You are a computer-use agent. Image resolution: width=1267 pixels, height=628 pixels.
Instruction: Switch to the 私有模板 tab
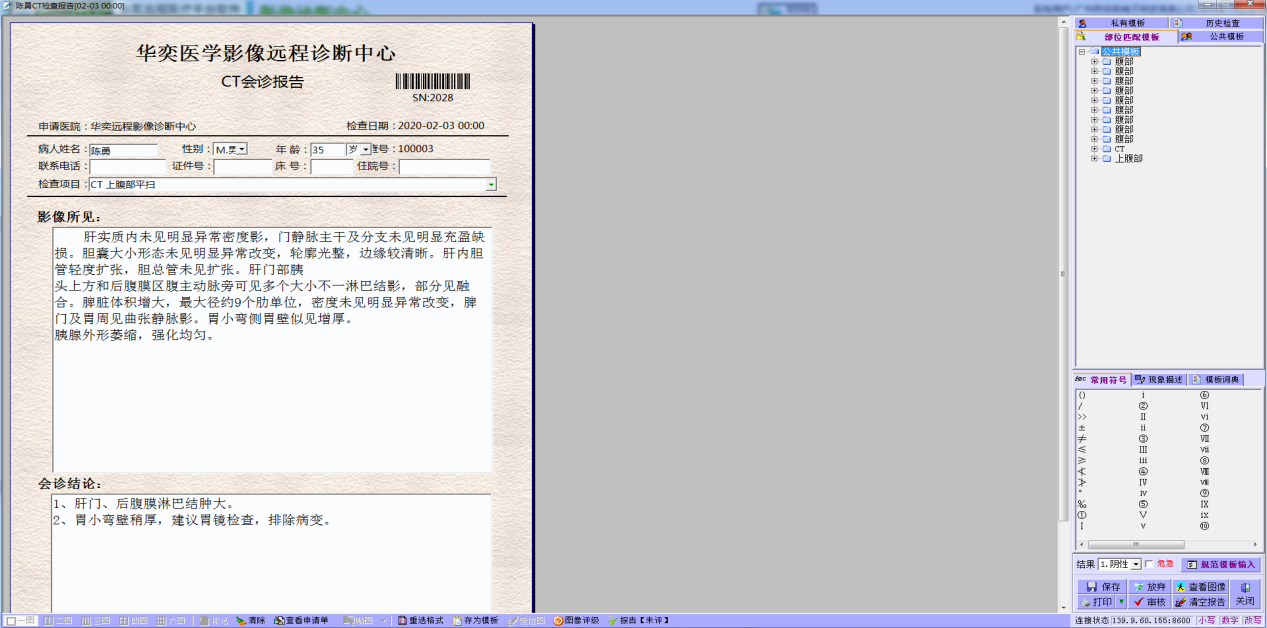(1120, 23)
